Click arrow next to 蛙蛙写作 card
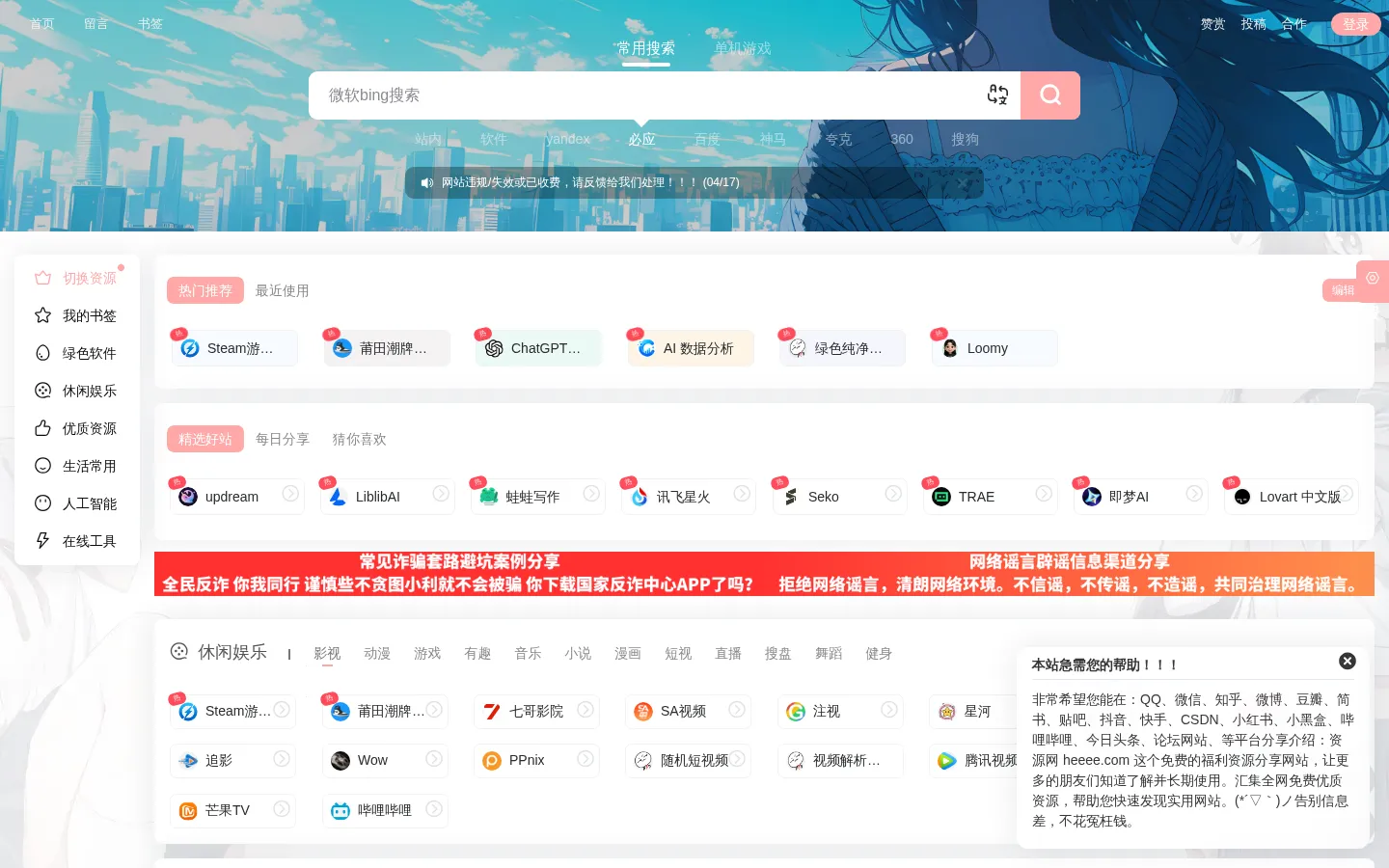The width and height of the screenshot is (1389, 868). (591, 493)
